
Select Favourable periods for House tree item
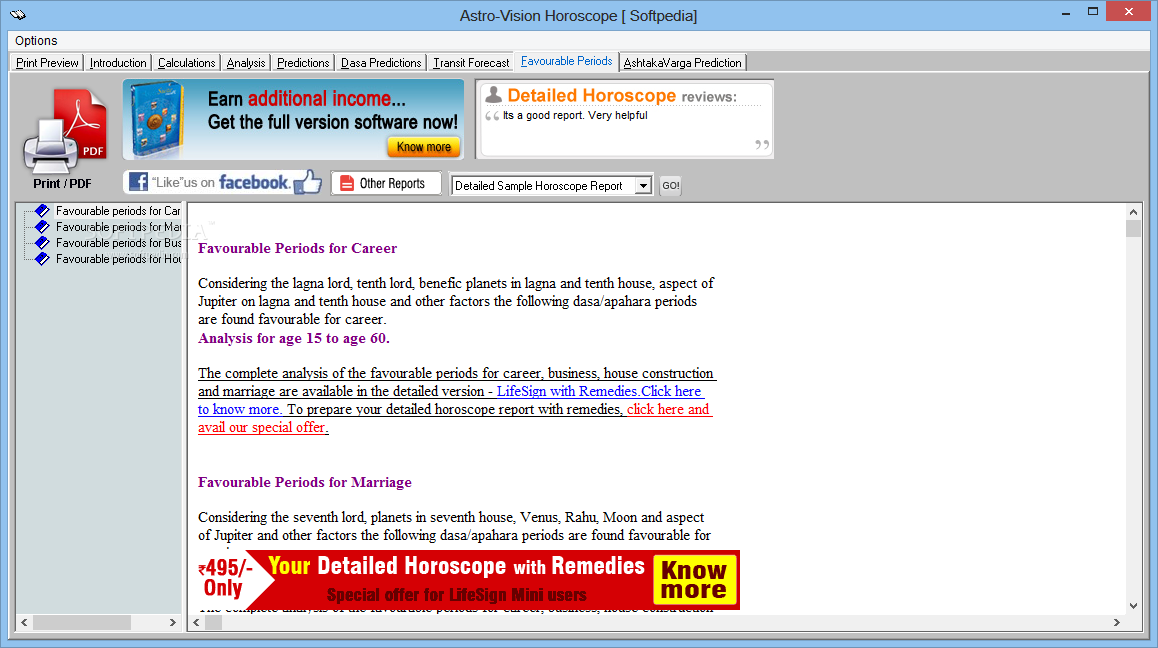click(118, 259)
